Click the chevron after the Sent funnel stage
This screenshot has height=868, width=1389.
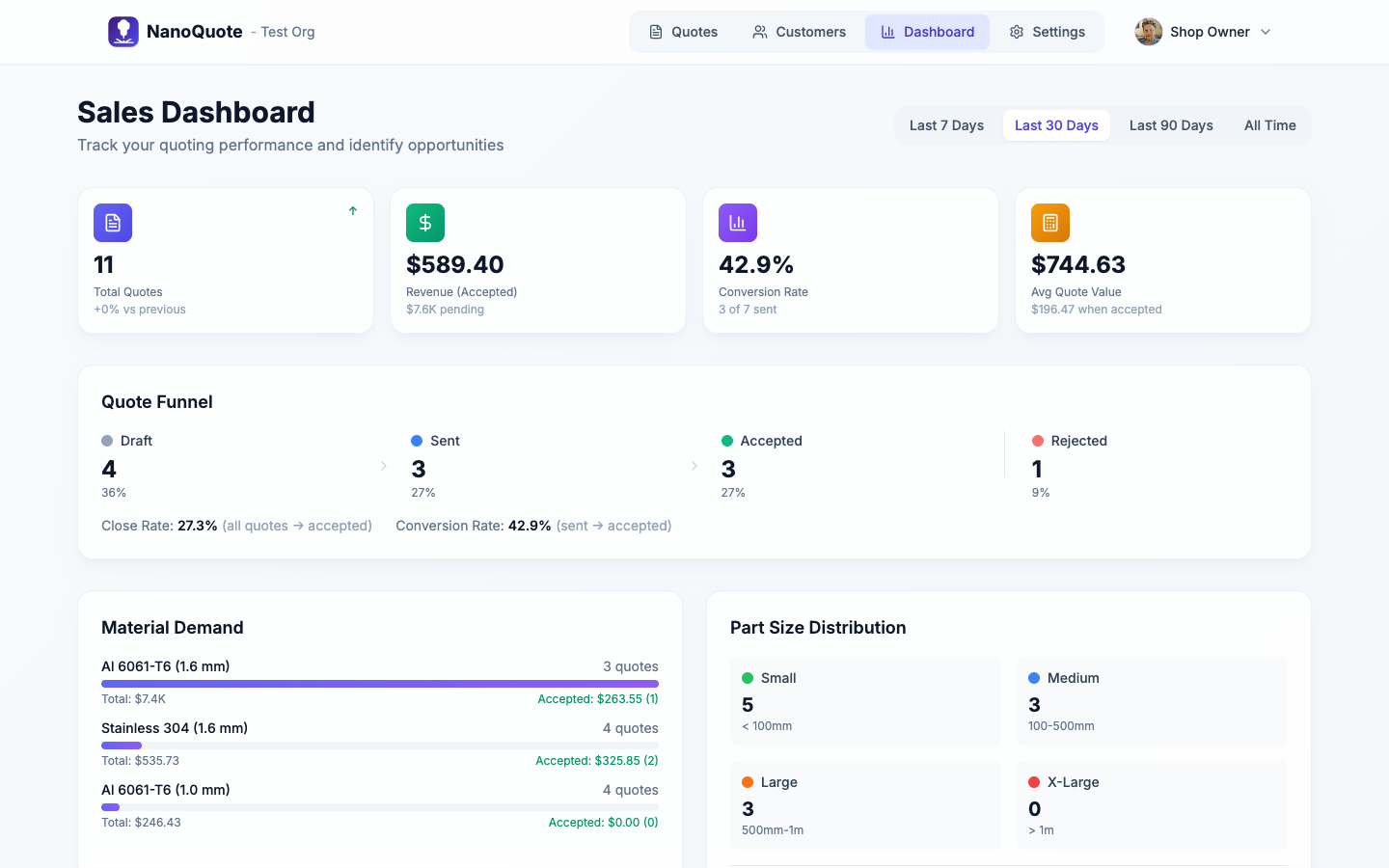[x=694, y=465]
